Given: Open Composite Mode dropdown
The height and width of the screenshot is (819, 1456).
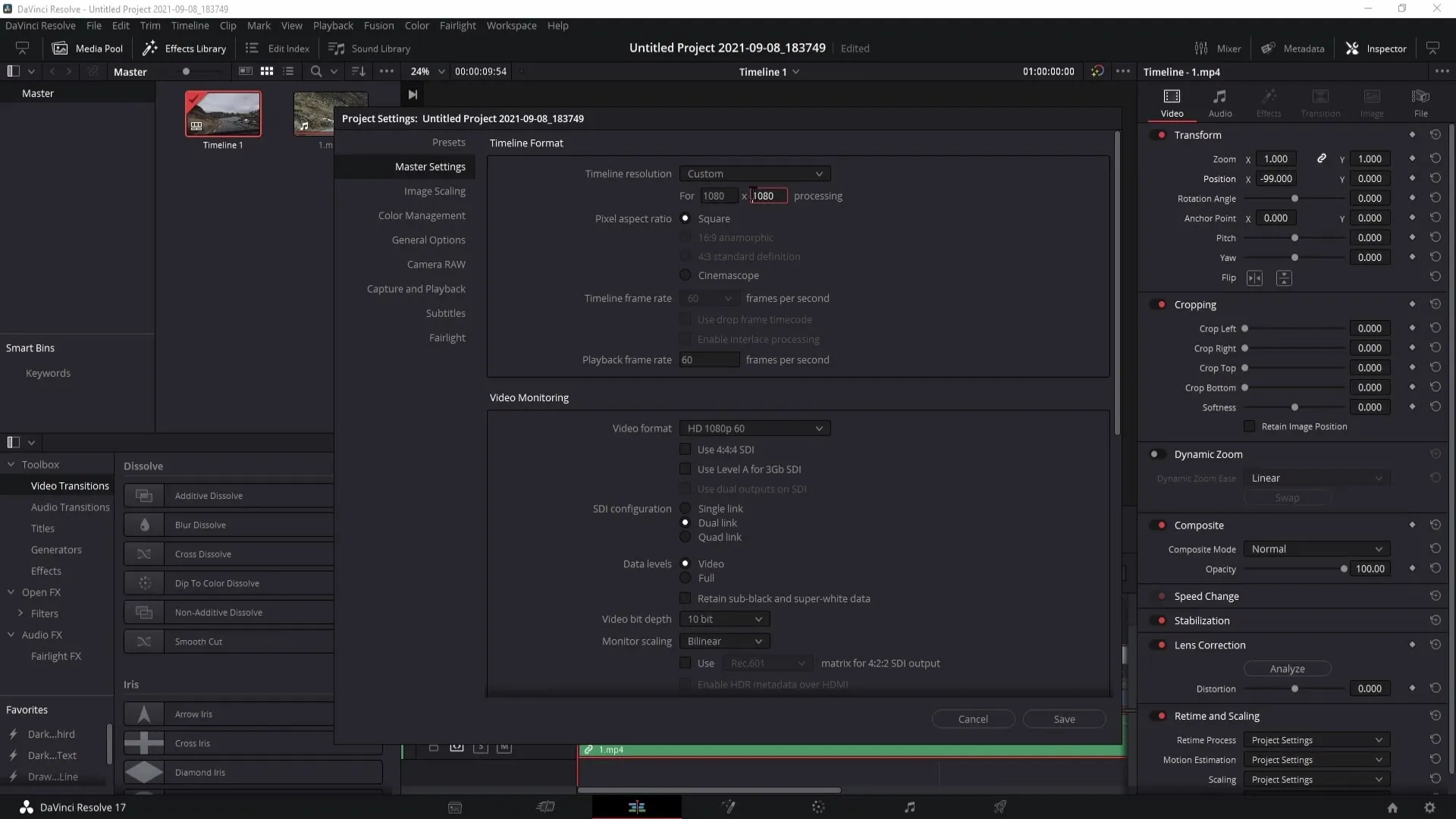Looking at the screenshot, I should 1316,549.
